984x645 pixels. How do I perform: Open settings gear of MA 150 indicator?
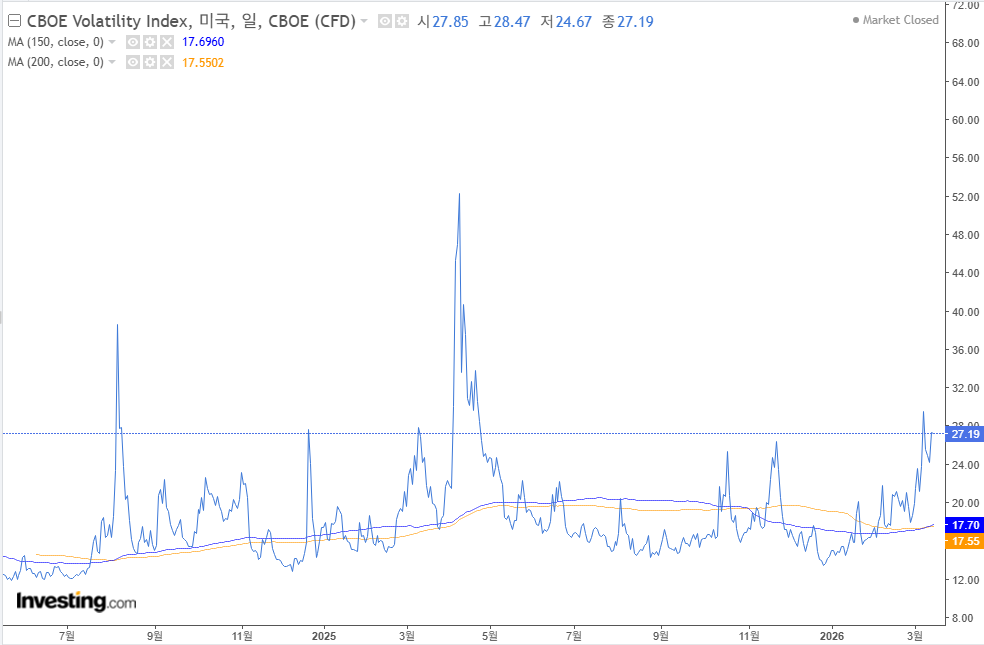(x=149, y=42)
